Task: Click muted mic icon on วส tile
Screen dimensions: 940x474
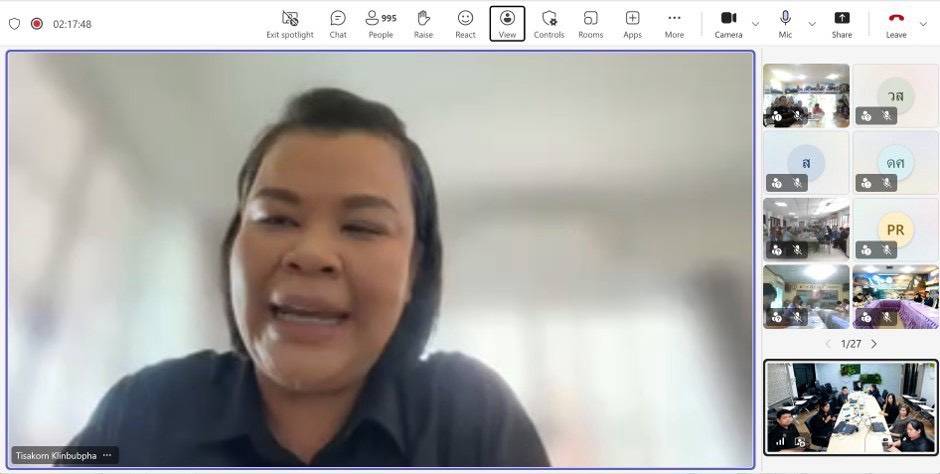Action: point(887,116)
